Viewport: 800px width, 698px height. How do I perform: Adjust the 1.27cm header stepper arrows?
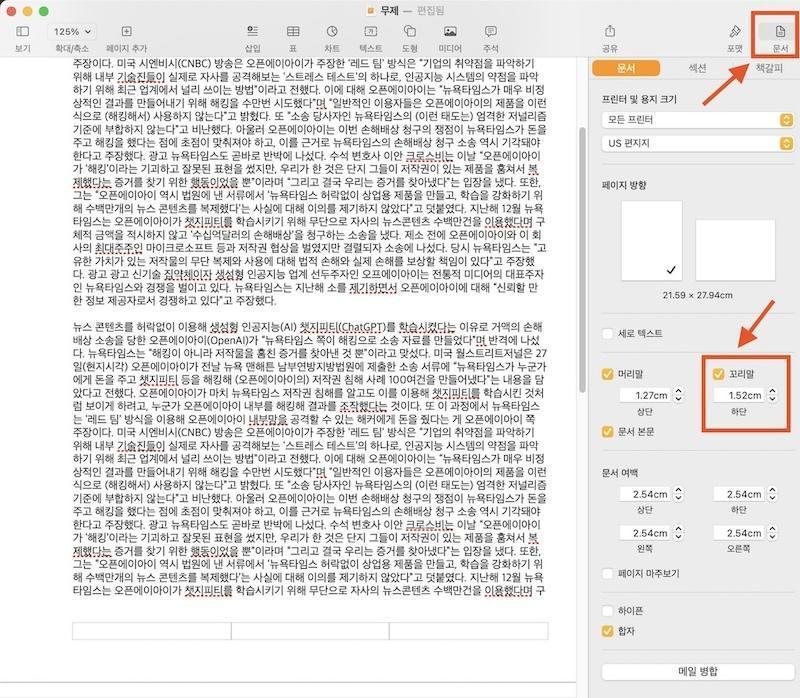(679, 395)
